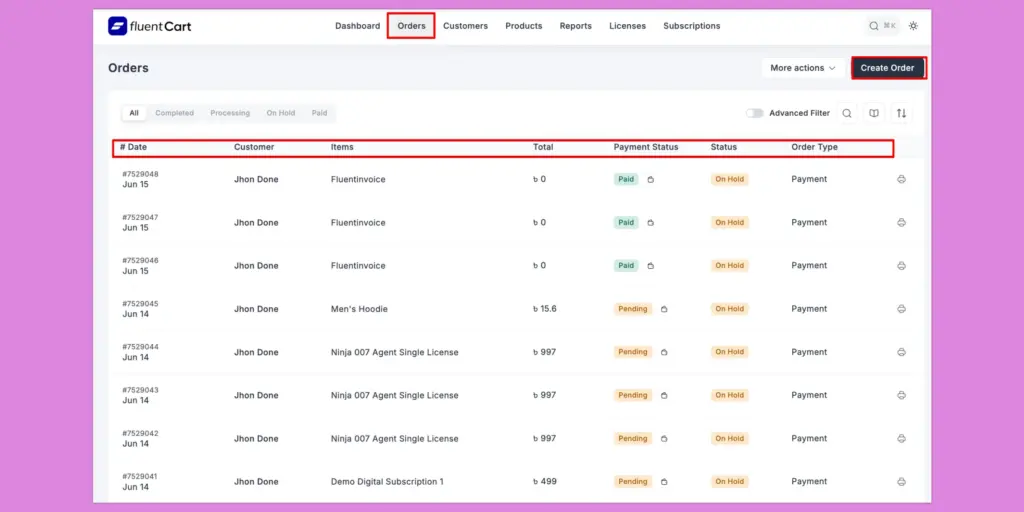Click the Order Type column header

tap(814, 147)
